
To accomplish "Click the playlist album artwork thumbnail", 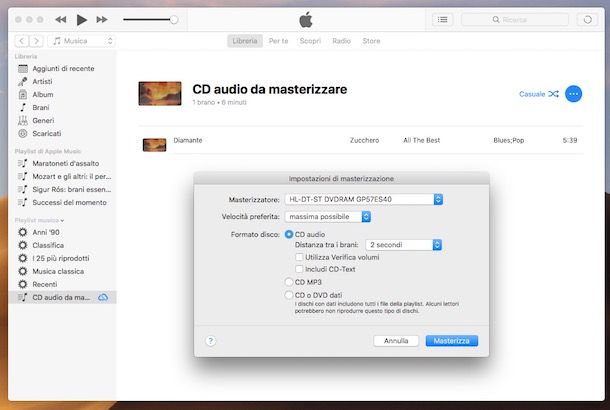I will pos(160,93).
